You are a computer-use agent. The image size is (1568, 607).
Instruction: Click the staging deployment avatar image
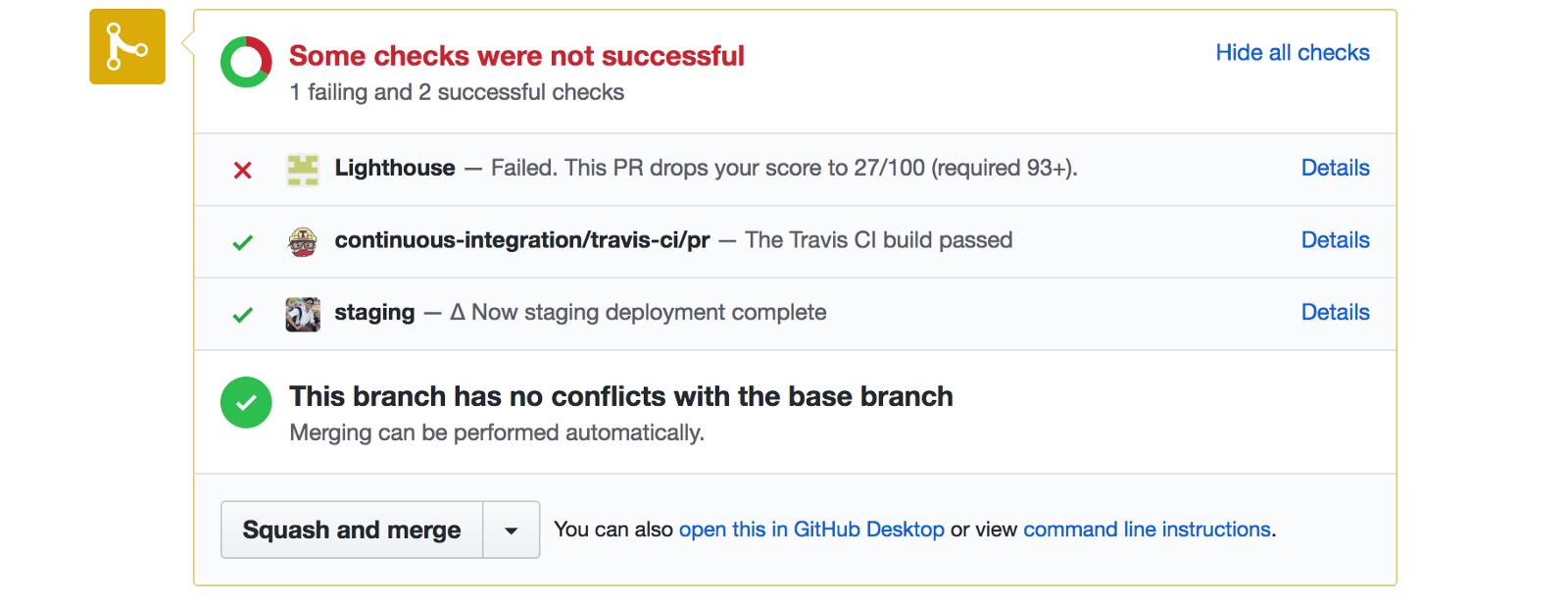pyautogui.click(x=303, y=314)
